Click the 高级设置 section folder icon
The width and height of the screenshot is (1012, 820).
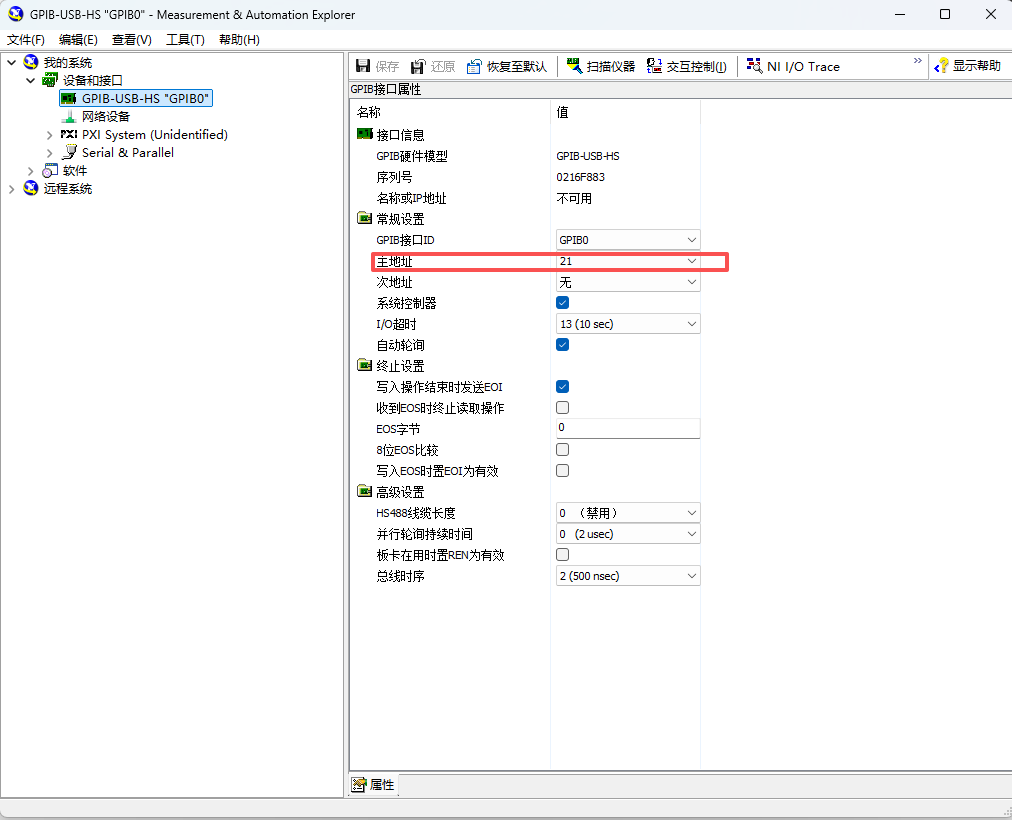click(x=365, y=492)
